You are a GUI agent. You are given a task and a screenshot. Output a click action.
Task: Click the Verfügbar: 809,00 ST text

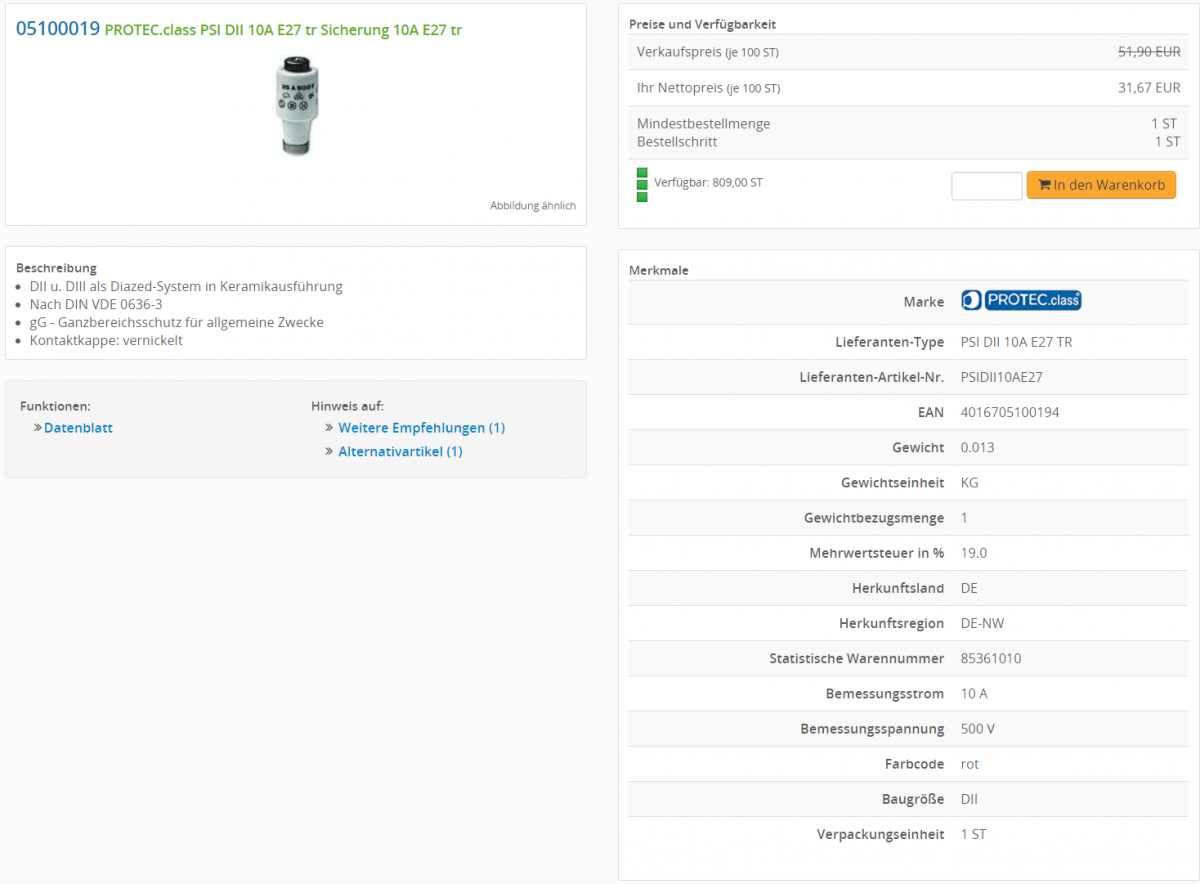[708, 183]
